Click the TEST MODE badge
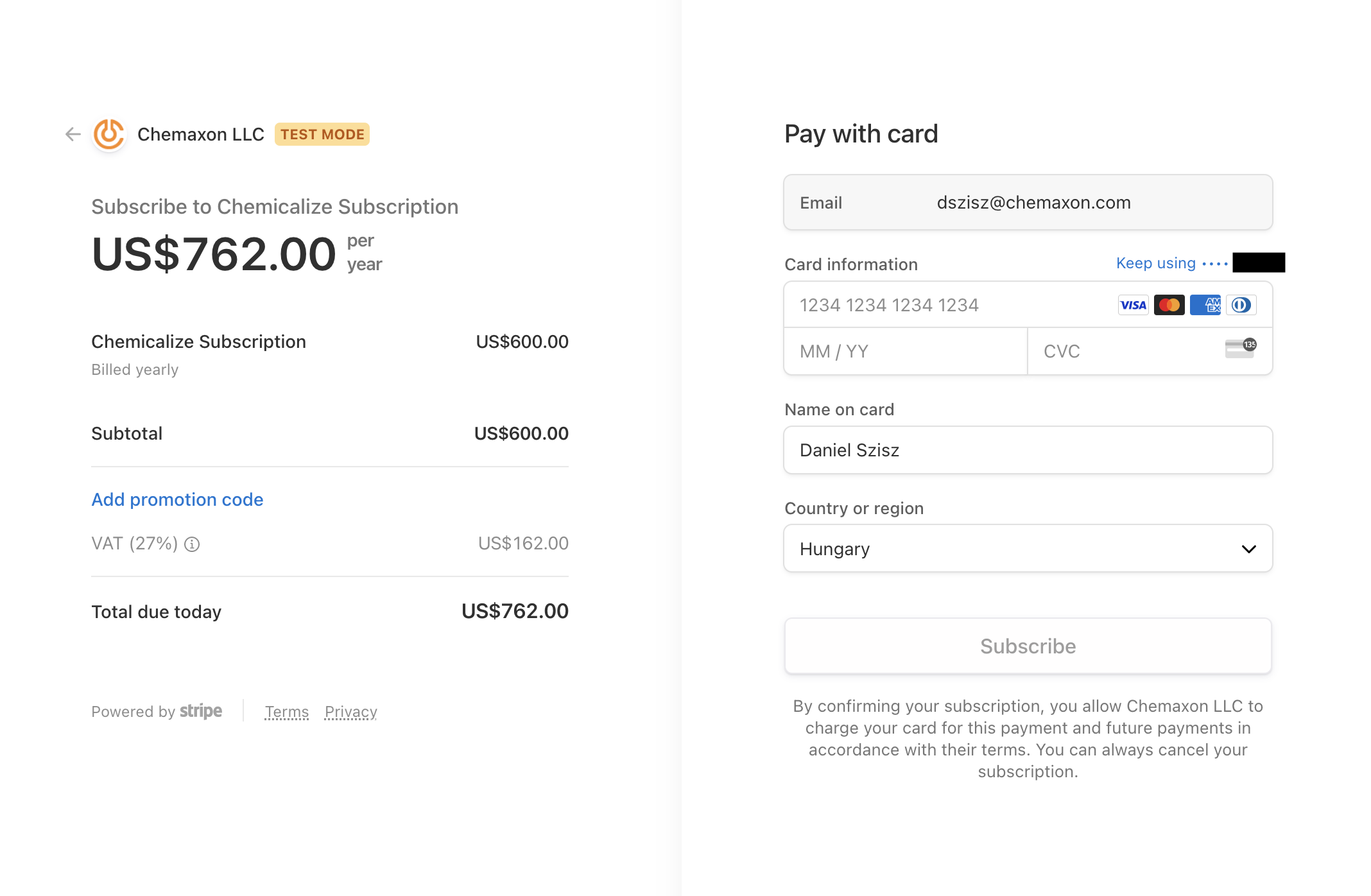This screenshot has height=896, width=1371. click(322, 134)
